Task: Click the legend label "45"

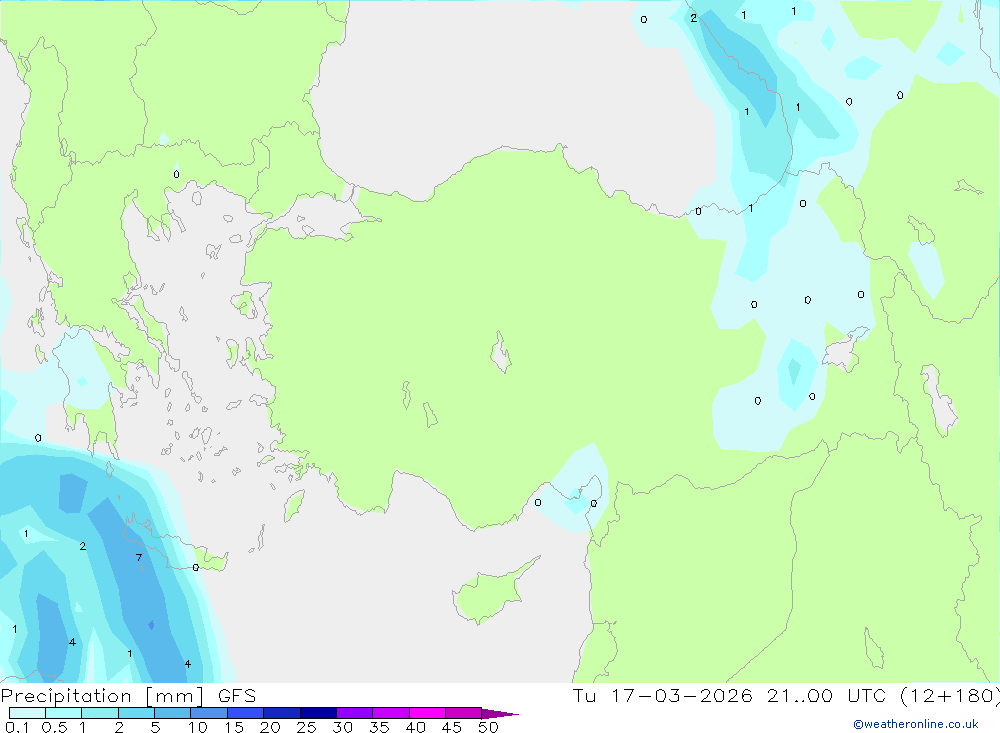Action: [x=452, y=727]
